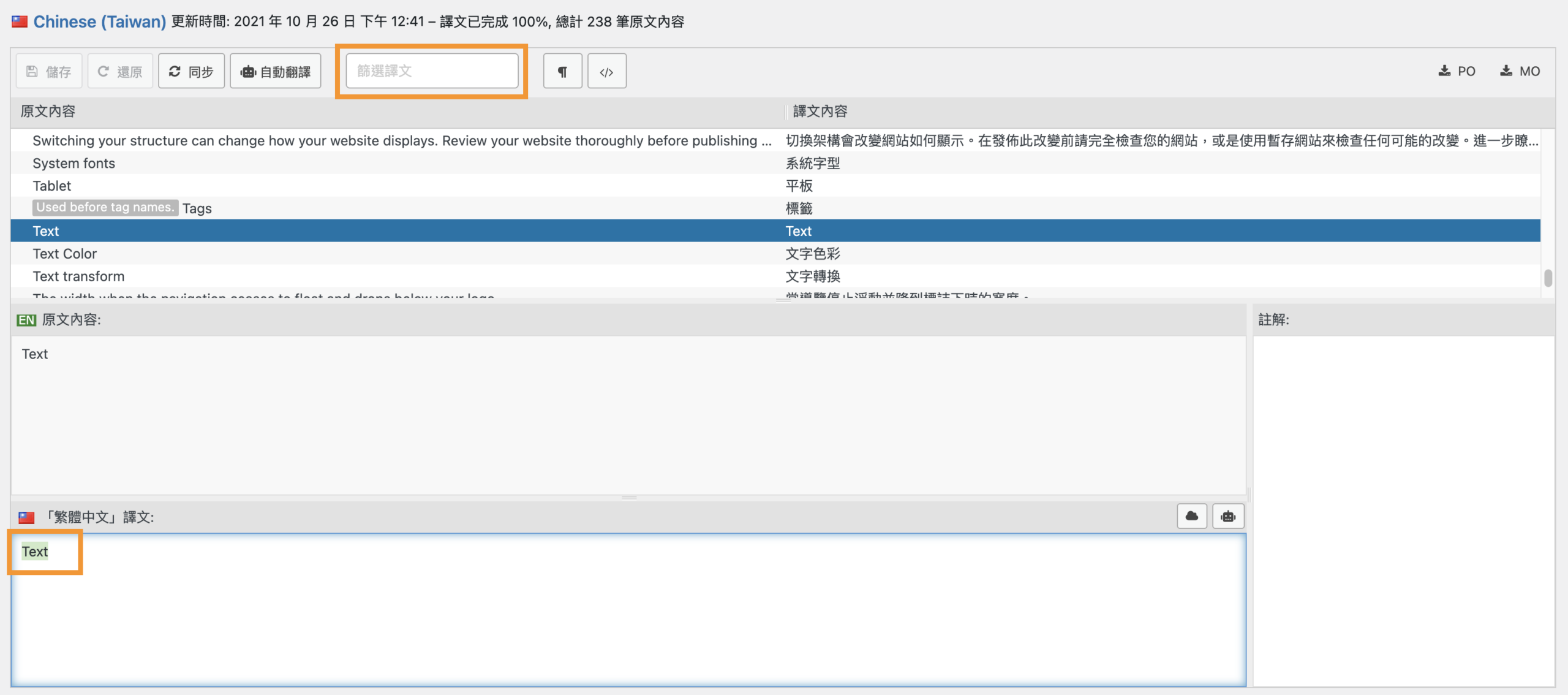Select the 'System fonts' source row

point(73,163)
